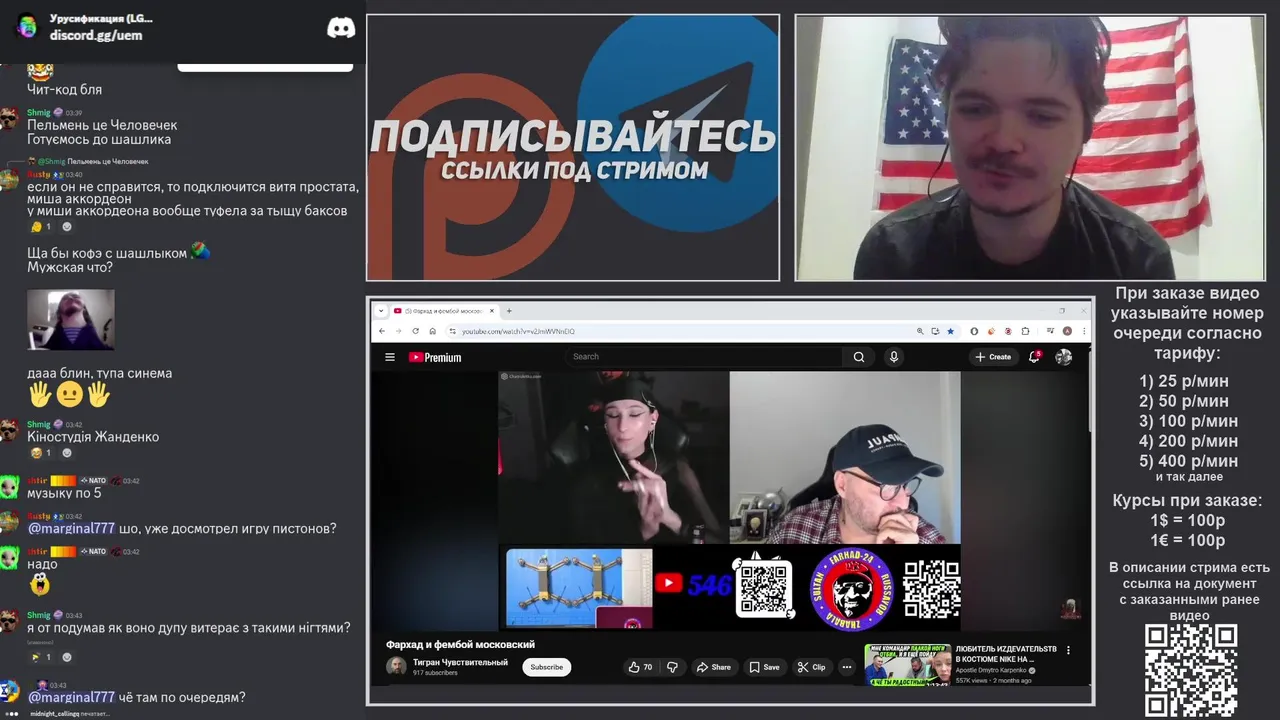Click the YouTube Premium logo

coord(435,357)
